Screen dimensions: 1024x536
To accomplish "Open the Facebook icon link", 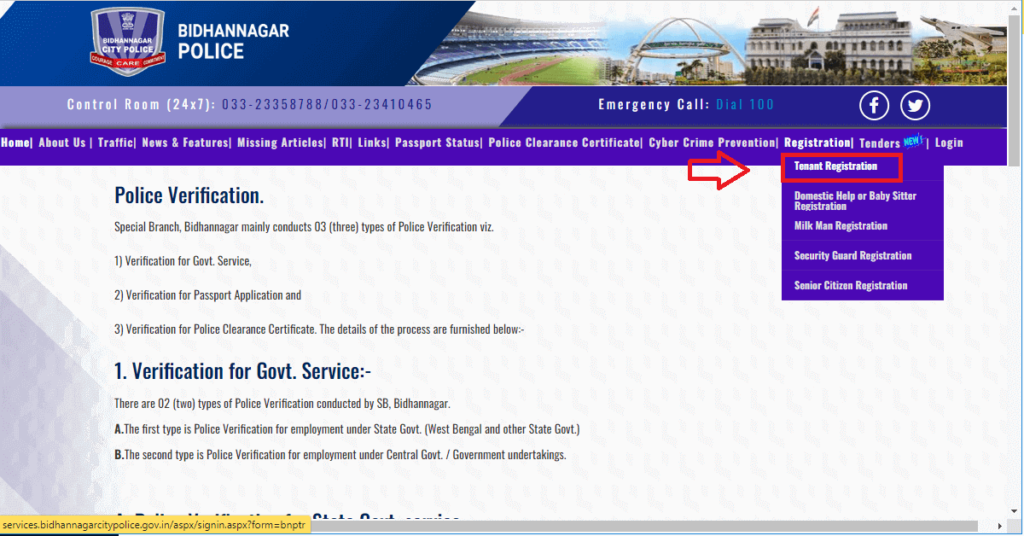I will pos(874,105).
